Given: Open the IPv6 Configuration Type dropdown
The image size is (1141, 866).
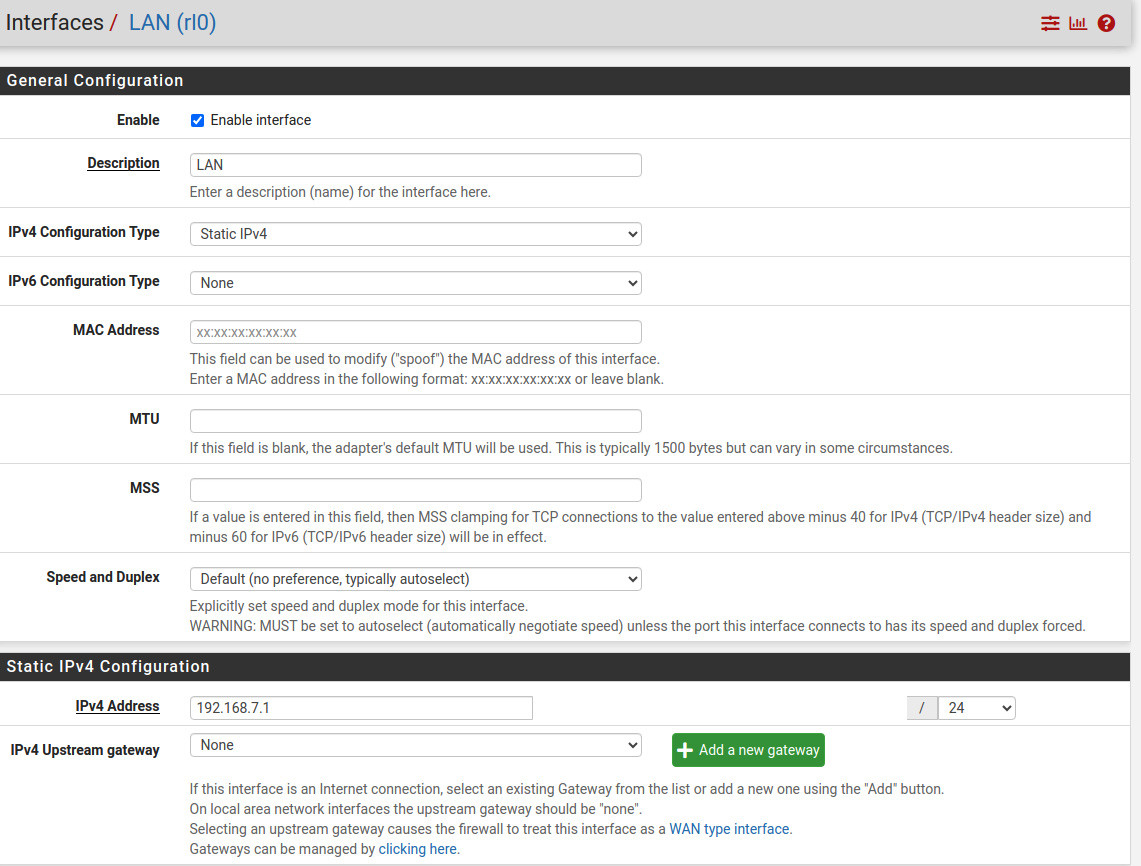Looking at the screenshot, I should tap(415, 283).
